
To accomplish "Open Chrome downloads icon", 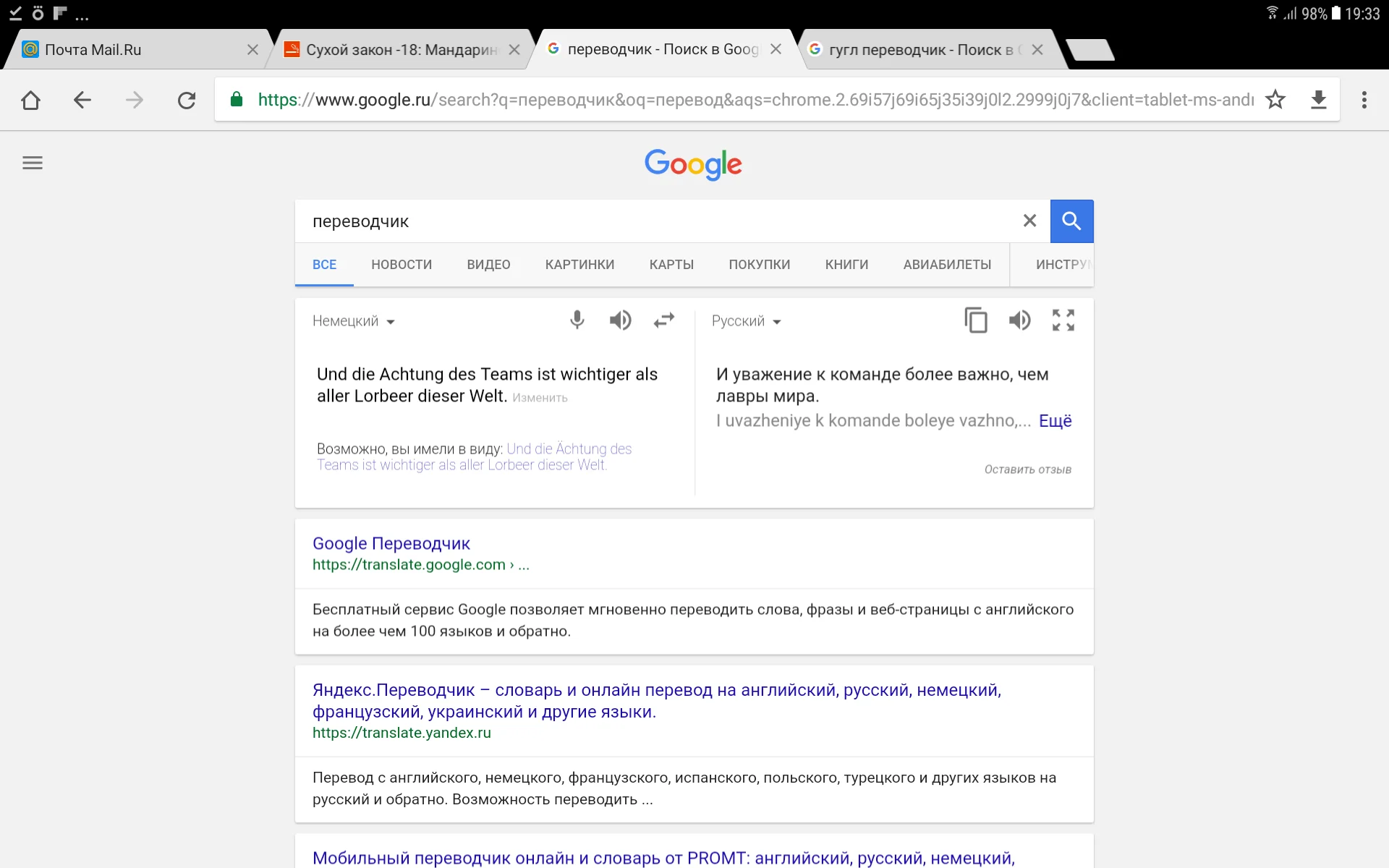I will [1319, 100].
